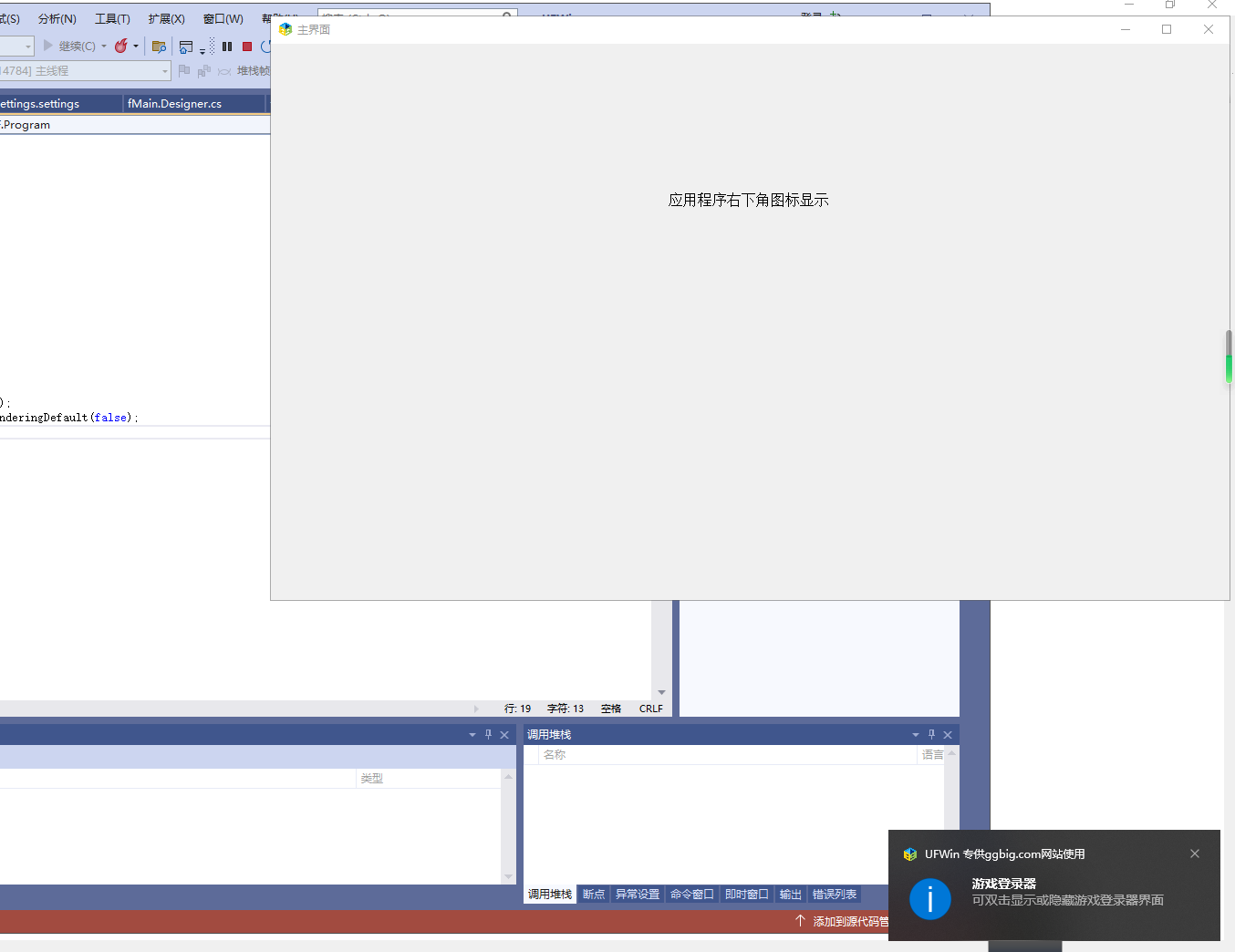This screenshot has width=1235, height=952.
Task: Pause debugging with Break All icon
Action: pyautogui.click(x=227, y=47)
